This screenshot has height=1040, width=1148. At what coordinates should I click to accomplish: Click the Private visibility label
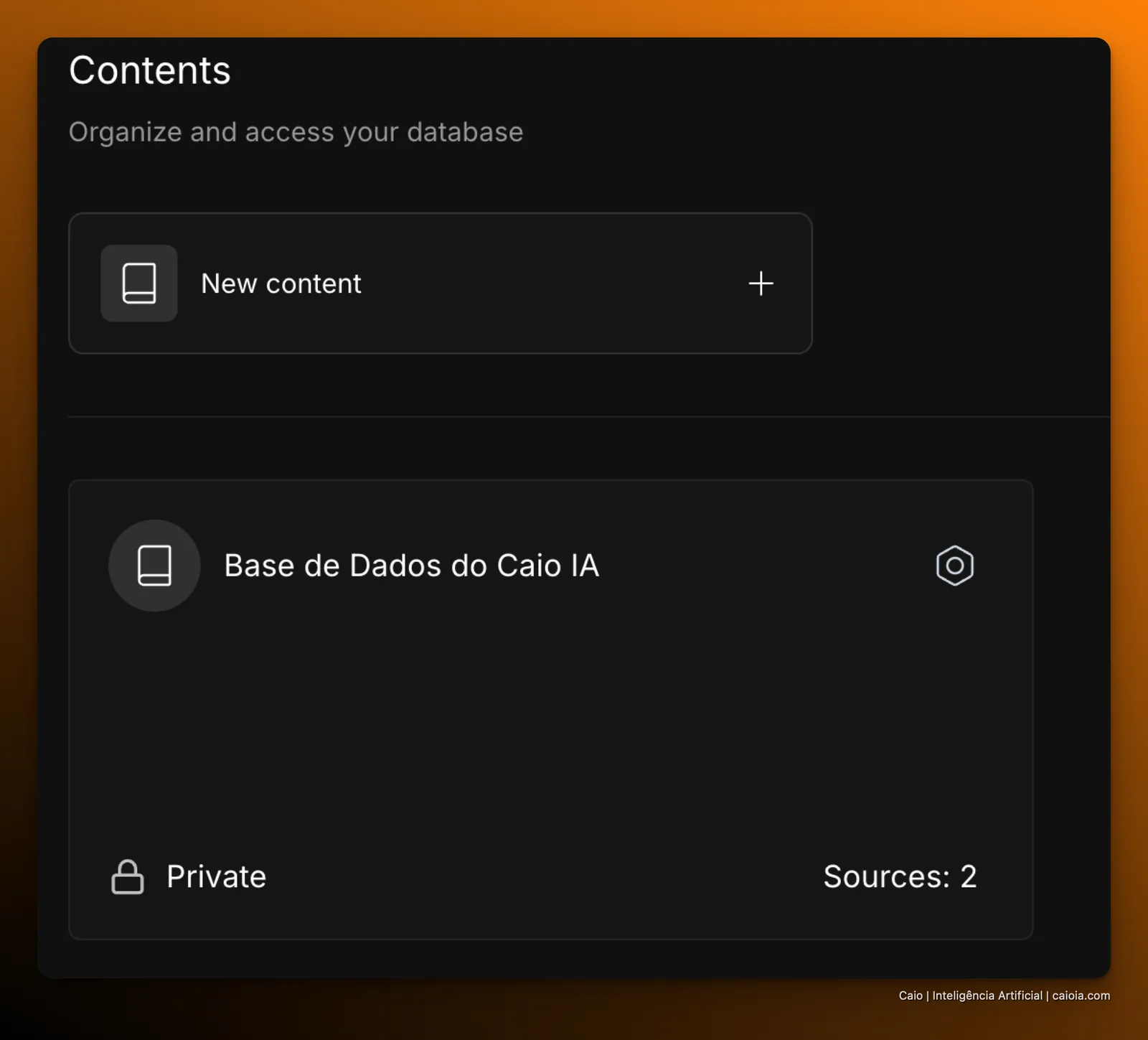pos(216,876)
